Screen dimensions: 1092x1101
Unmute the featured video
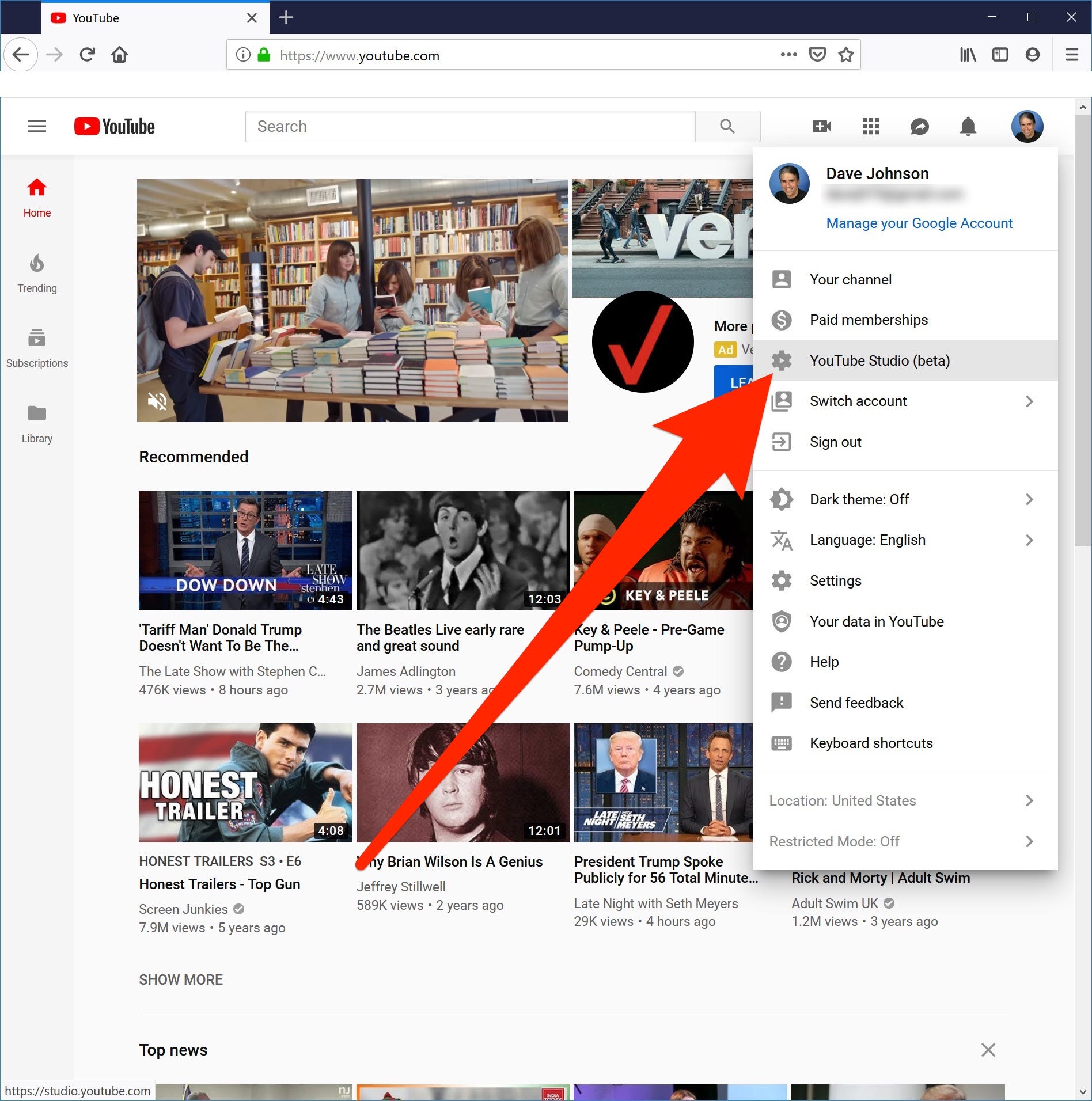157,401
